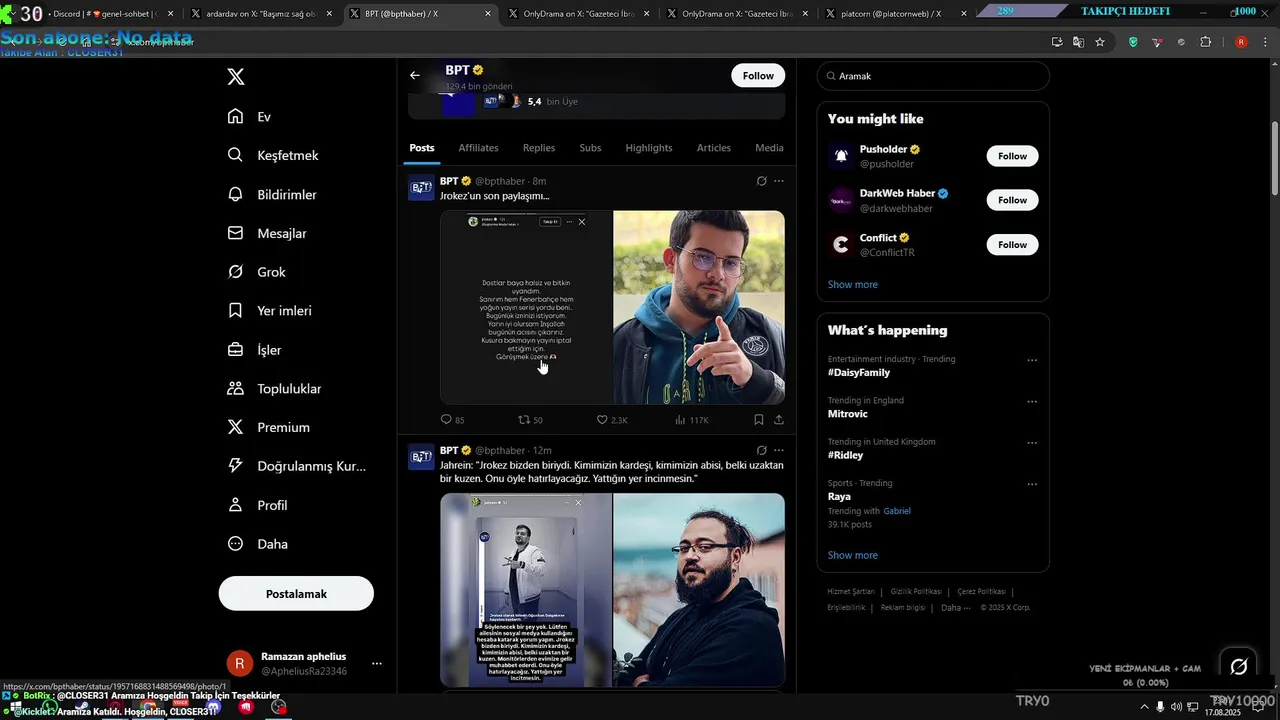Open options for #DaisyFamily trend
Image resolution: width=1280 pixels, height=720 pixels.
click(1032, 360)
